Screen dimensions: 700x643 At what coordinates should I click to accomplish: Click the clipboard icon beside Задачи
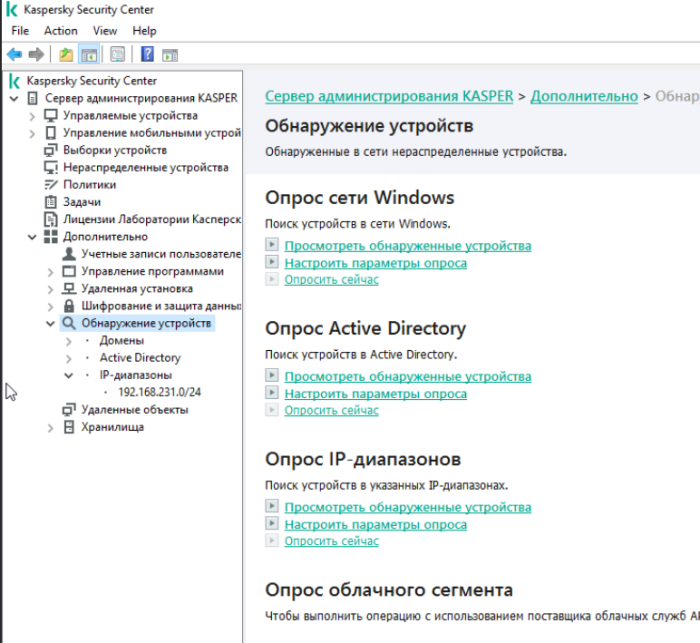pos(51,202)
